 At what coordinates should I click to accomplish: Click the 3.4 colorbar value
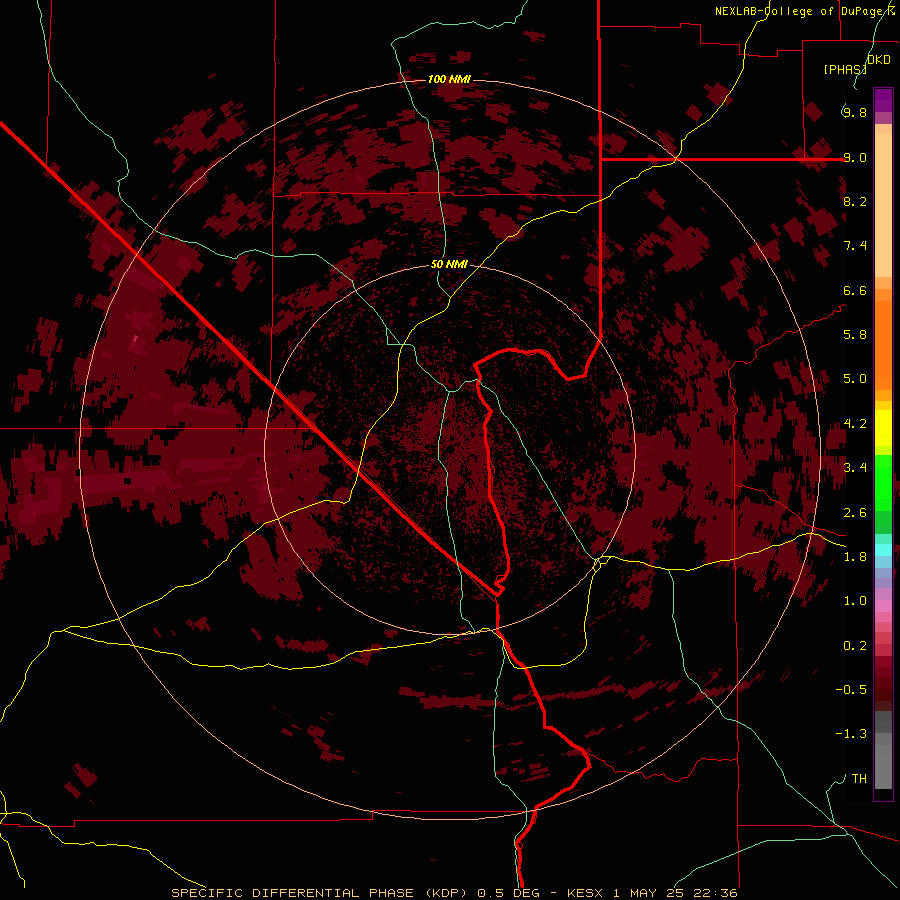point(855,468)
